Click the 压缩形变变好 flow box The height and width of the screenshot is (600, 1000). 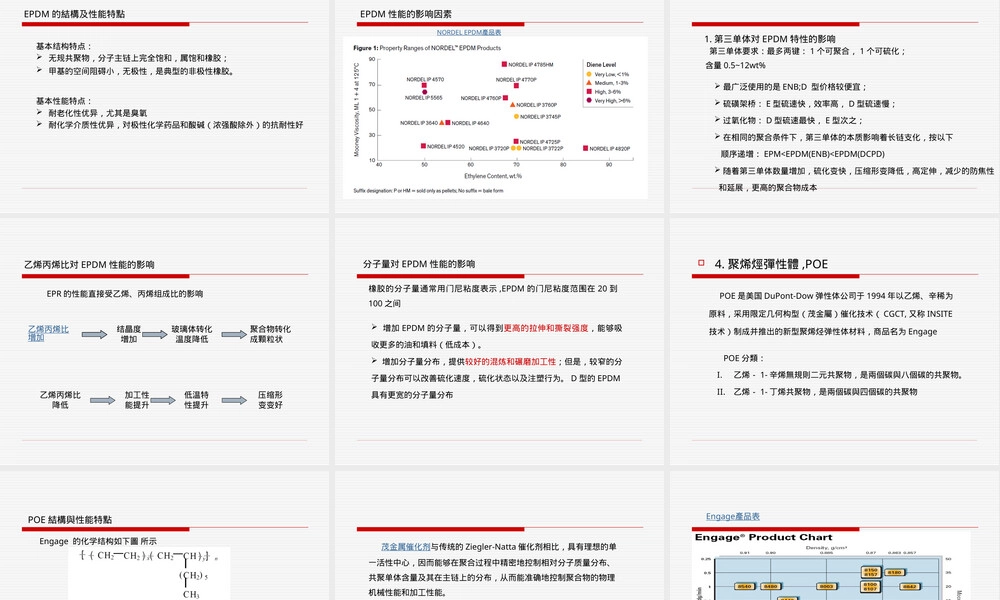[x=270, y=400]
